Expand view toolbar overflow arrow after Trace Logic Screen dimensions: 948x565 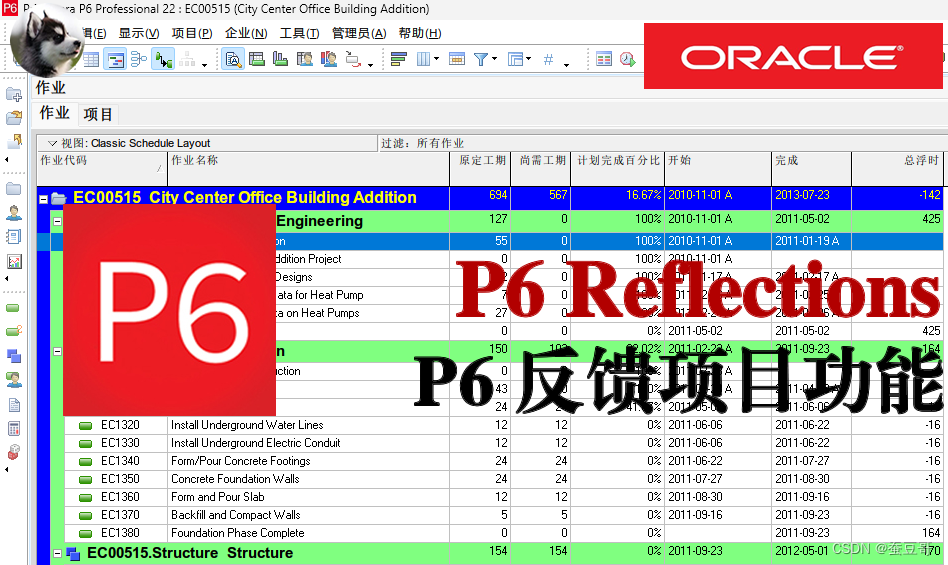point(371,64)
